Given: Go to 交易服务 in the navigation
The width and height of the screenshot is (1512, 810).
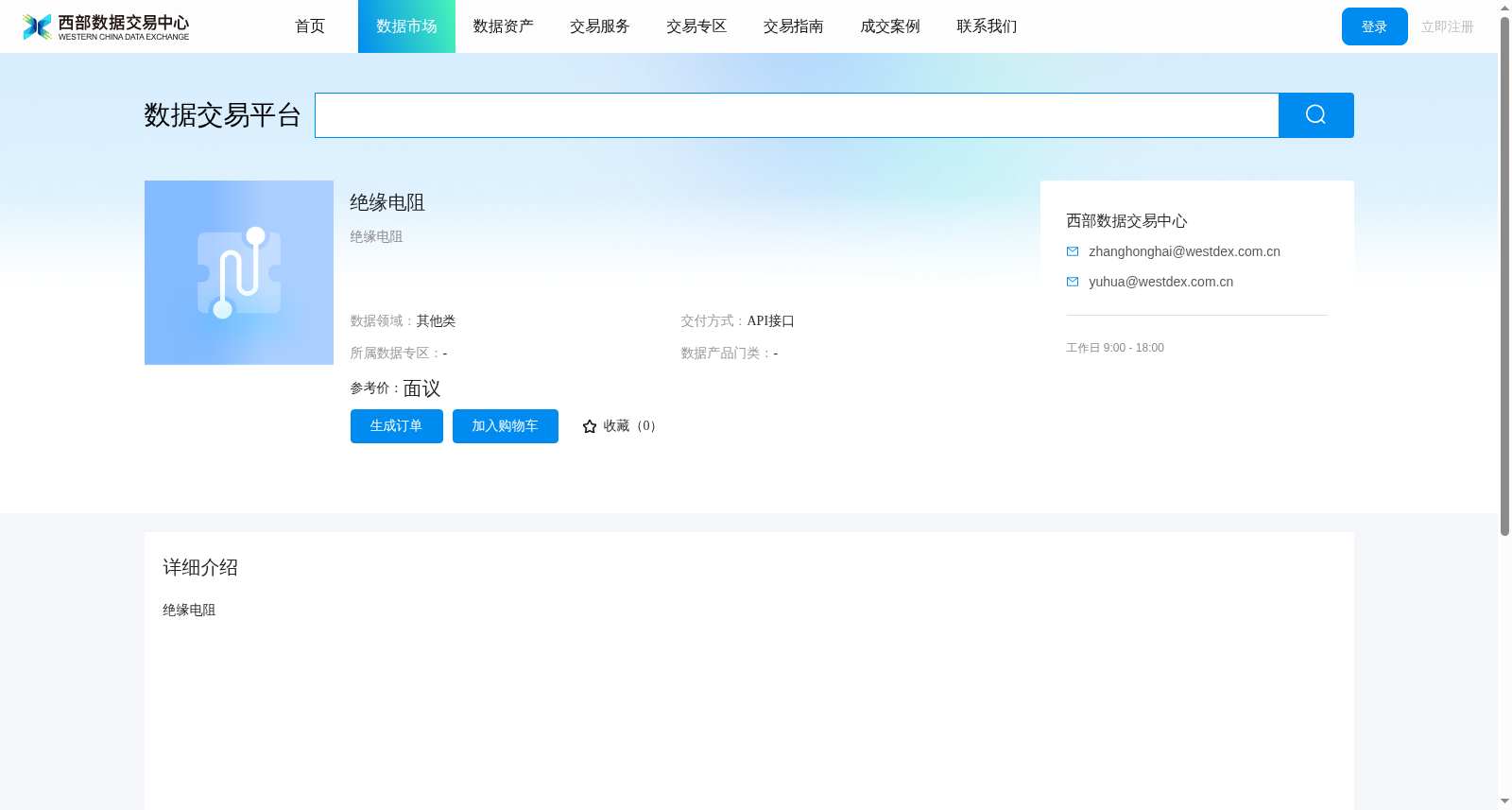Looking at the screenshot, I should (600, 26).
